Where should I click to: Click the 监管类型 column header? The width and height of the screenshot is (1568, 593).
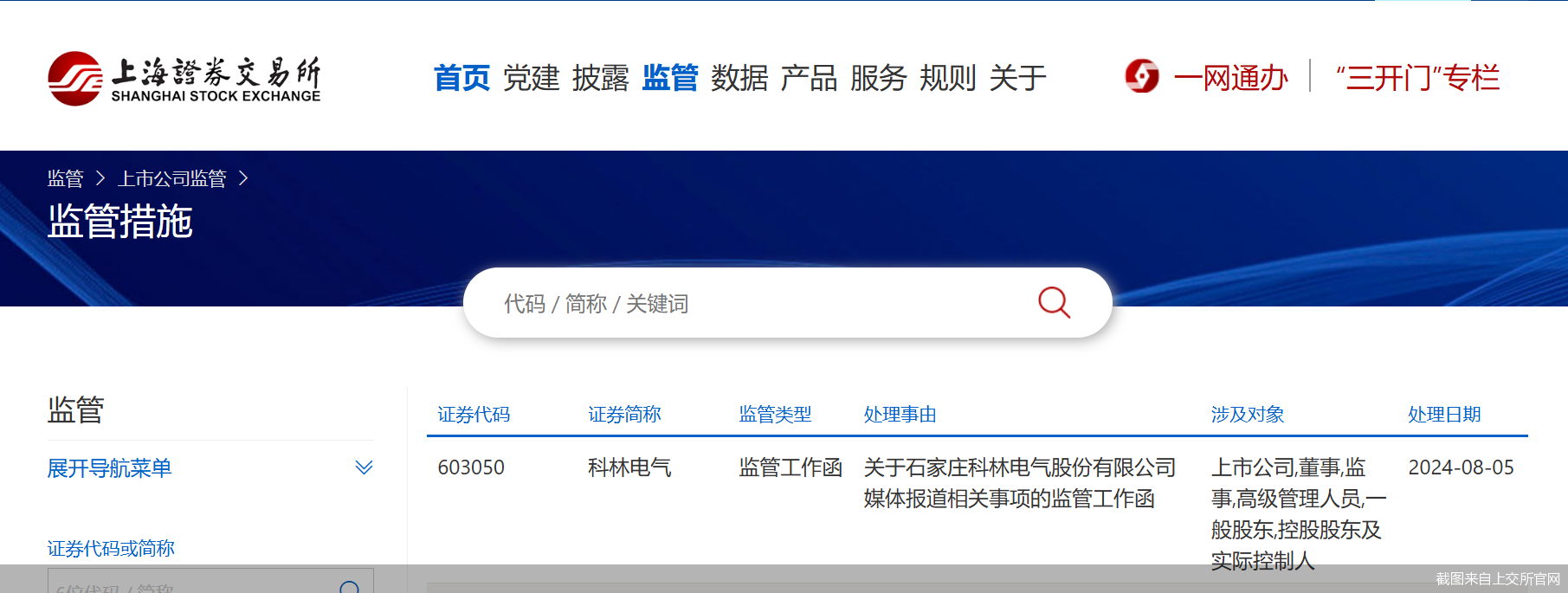pyautogui.click(x=775, y=415)
